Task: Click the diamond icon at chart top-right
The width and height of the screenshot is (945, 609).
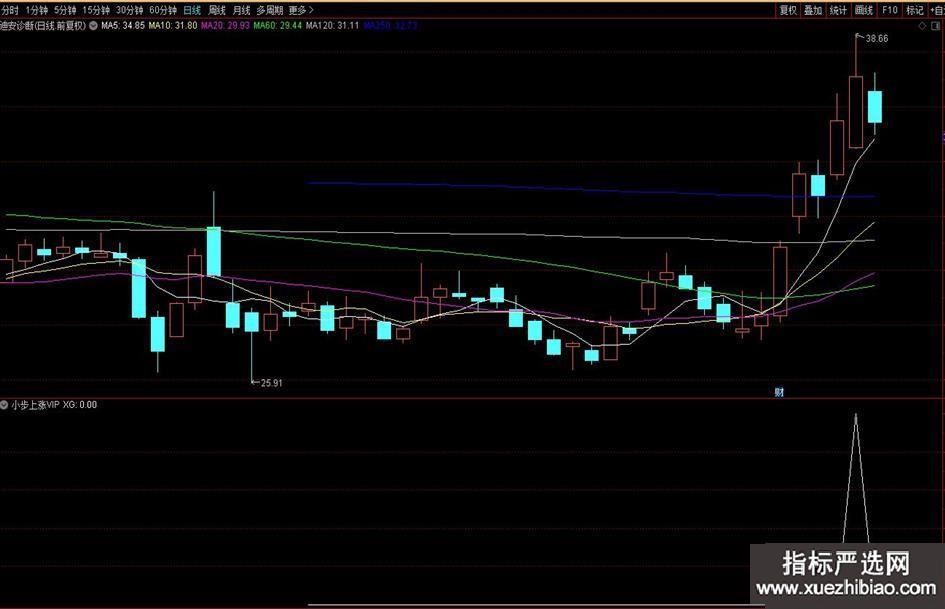Action: pos(922,26)
